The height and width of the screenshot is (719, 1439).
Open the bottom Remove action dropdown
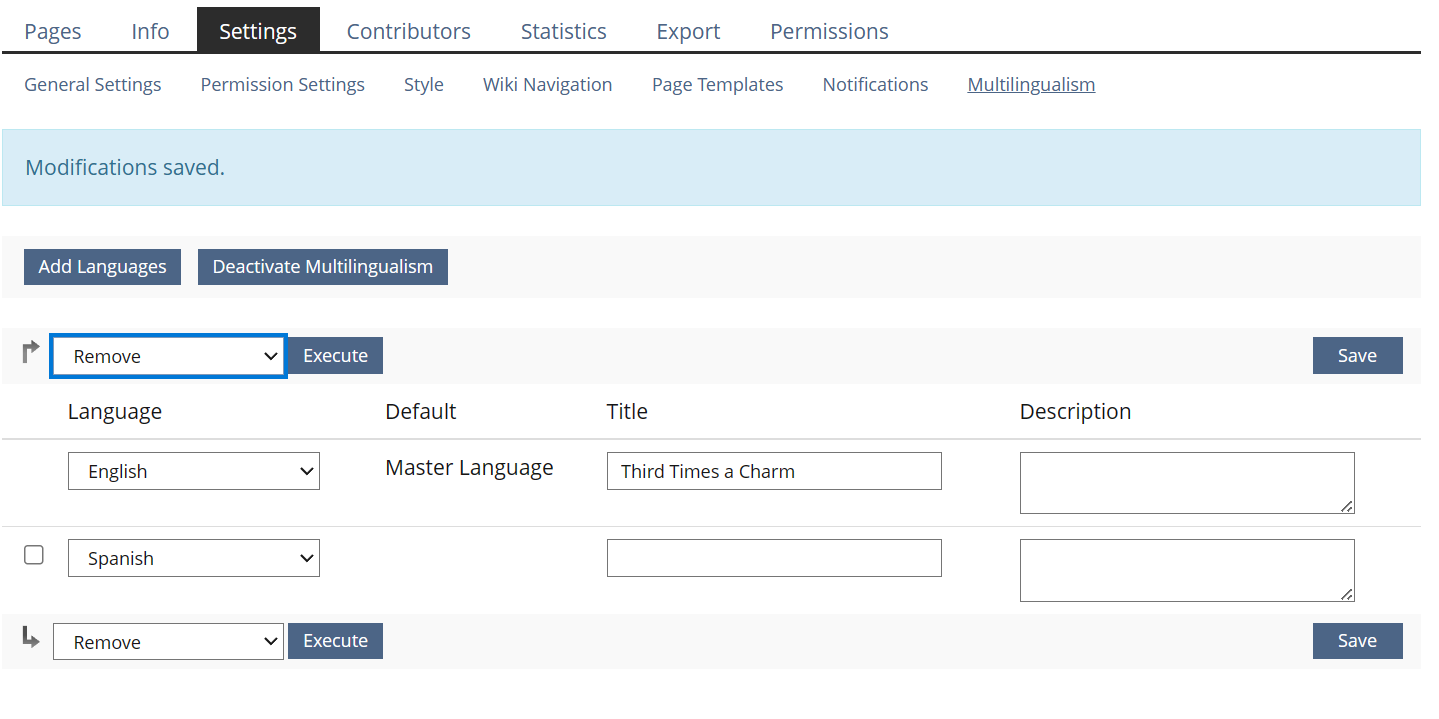[x=168, y=642]
